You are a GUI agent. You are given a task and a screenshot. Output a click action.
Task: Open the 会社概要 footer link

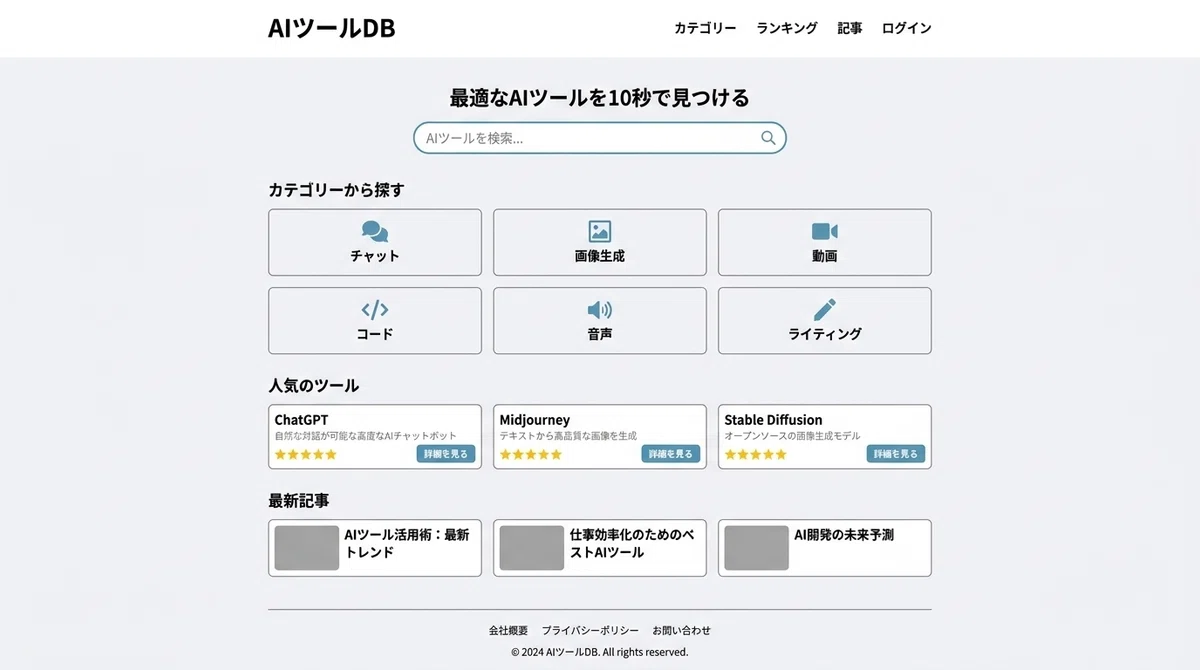pos(508,631)
